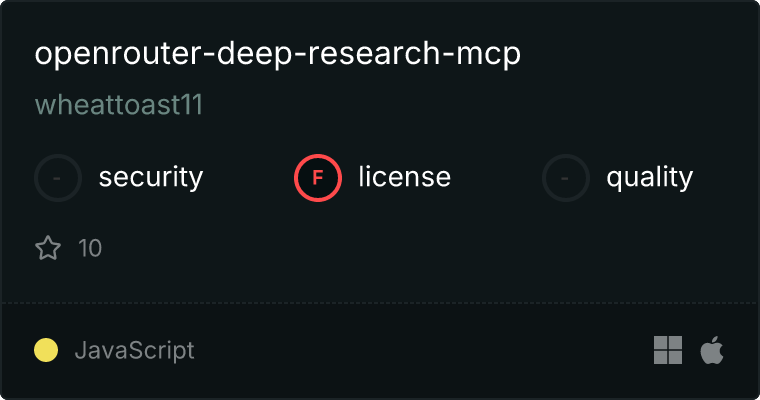The width and height of the screenshot is (760, 400).
Task: Click the gap between security and license badges
Action: pyautogui.click(x=249, y=178)
